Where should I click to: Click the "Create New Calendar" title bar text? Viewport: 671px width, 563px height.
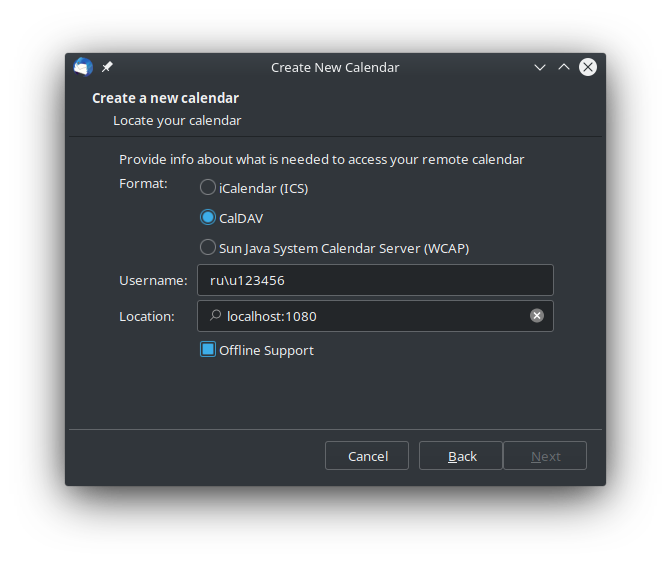pos(335,67)
